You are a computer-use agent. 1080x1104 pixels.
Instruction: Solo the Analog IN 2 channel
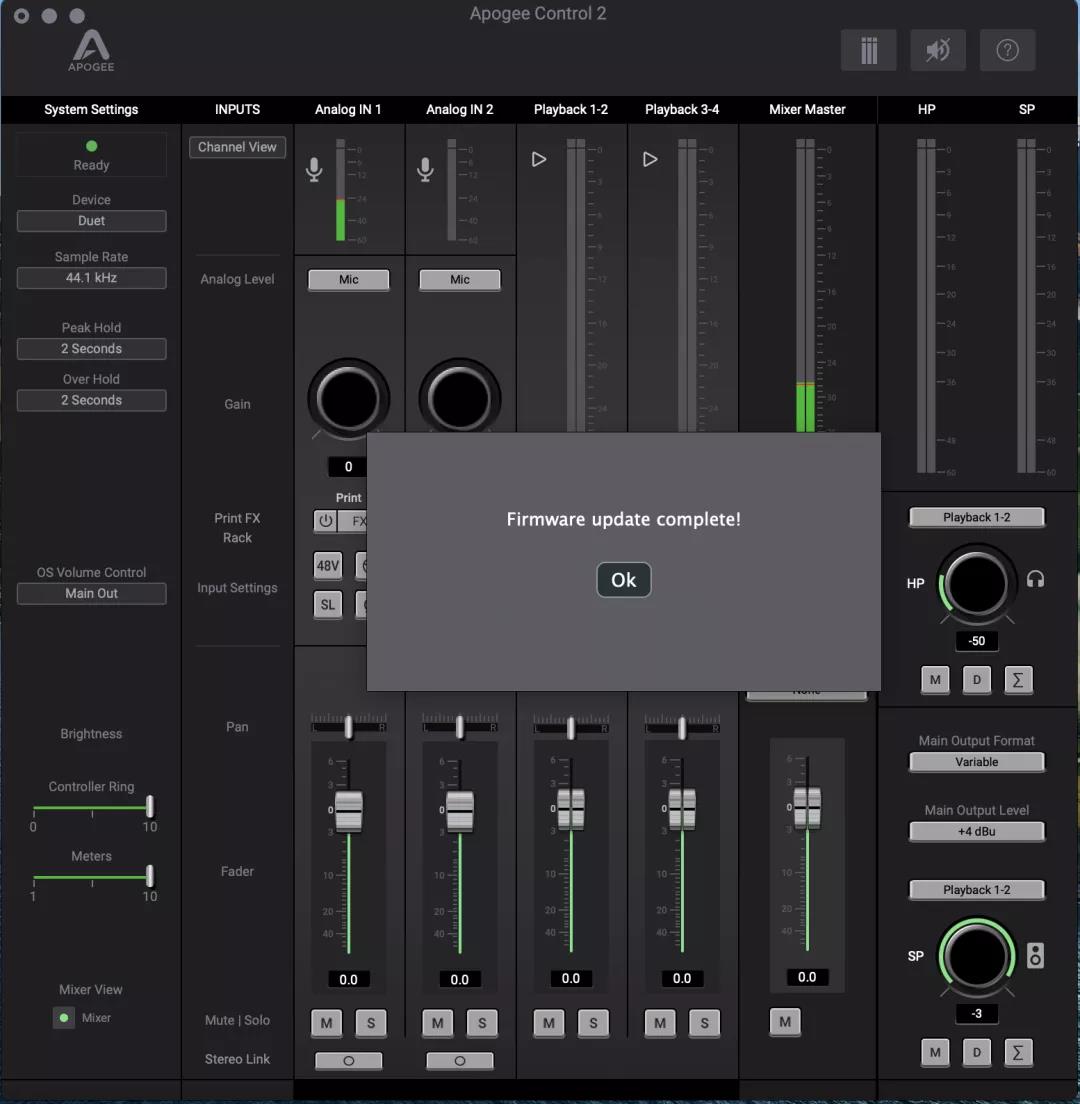(x=482, y=1023)
